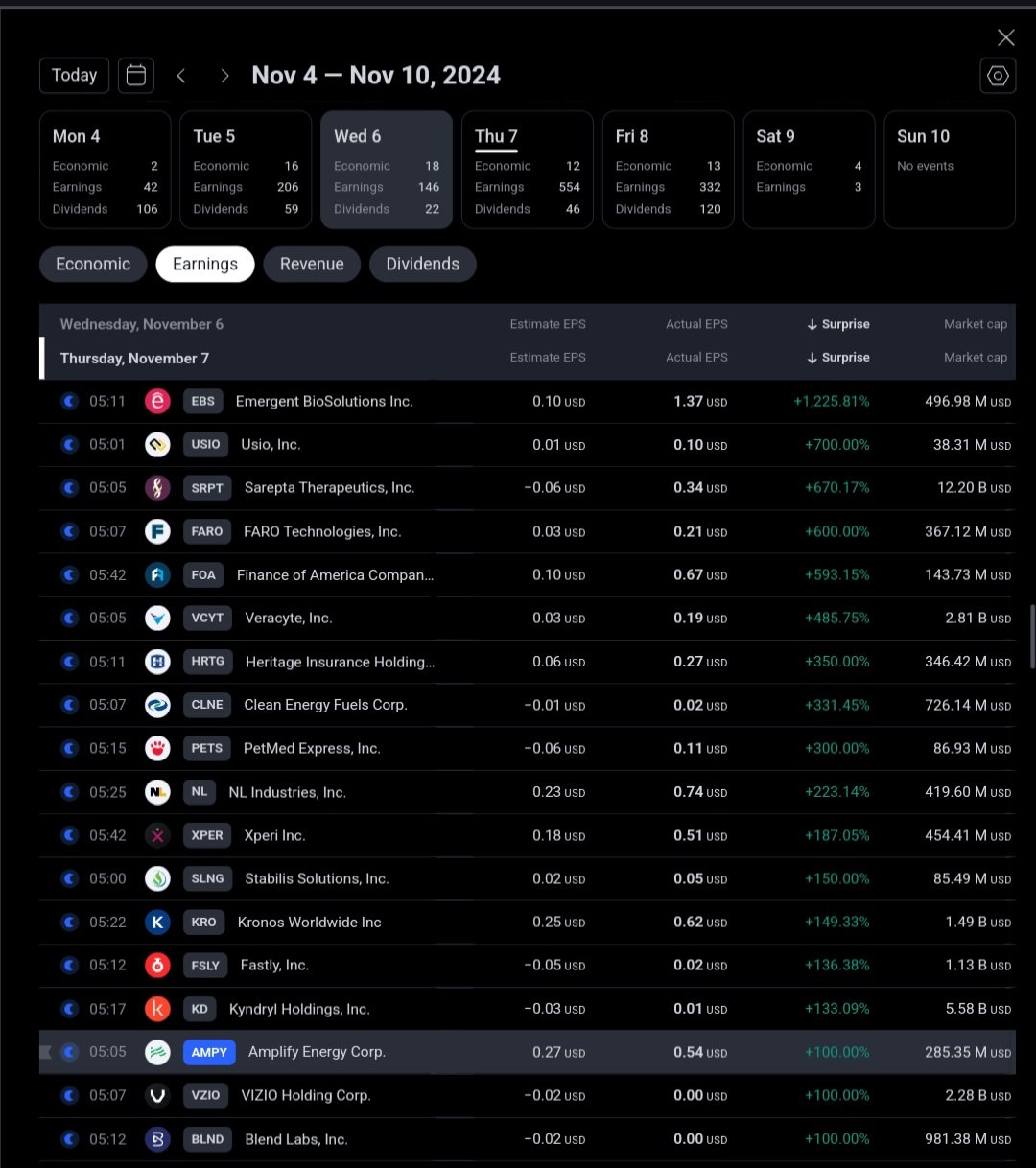Click after-hours moon icon in USIO row
Screen dimensions: 1036x1168
coord(69,445)
